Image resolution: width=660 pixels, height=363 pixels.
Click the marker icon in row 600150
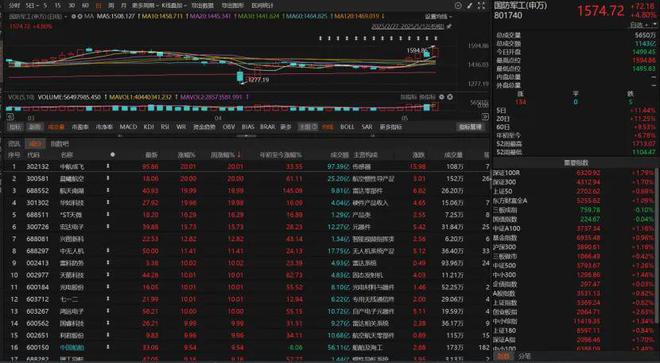[x=108, y=347]
